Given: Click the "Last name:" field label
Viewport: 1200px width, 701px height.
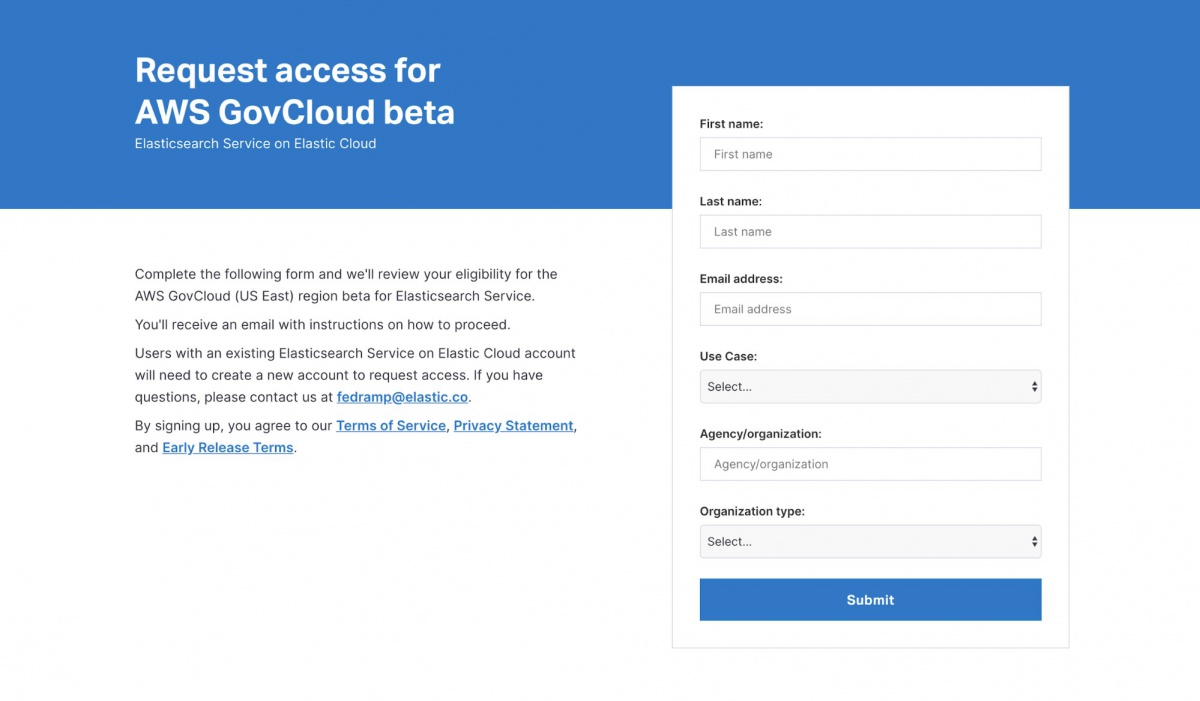Looking at the screenshot, I should (730, 201).
